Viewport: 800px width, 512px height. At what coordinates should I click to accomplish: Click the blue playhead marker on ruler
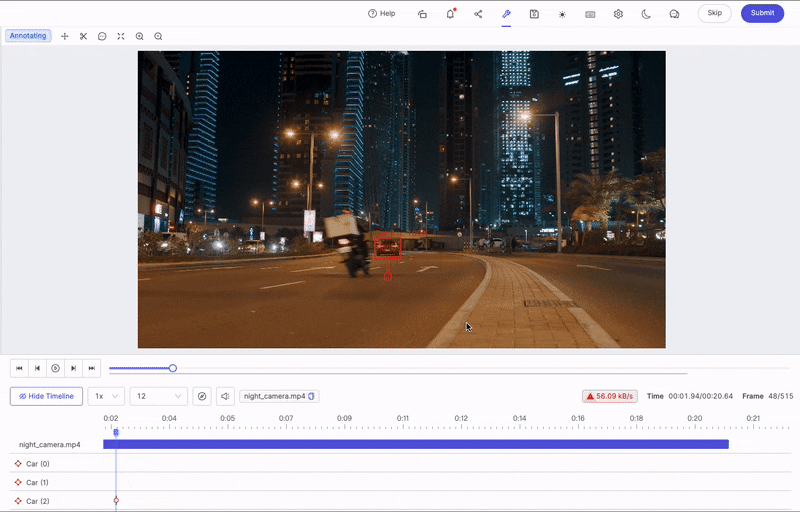116,432
